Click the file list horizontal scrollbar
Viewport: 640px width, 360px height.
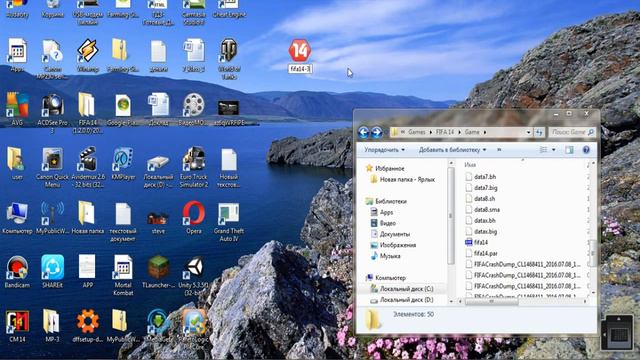coord(491,302)
